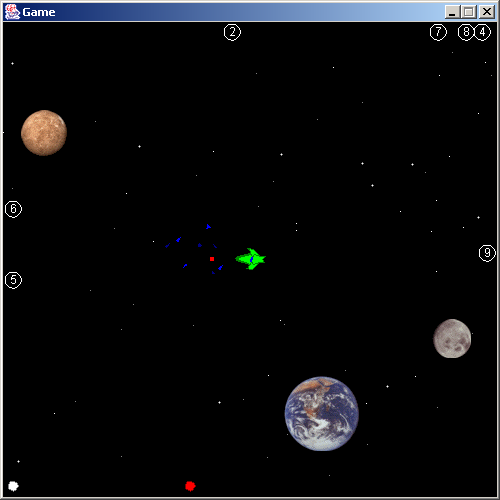Image resolution: width=500 pixels, height=500 pixels.
Task: Click the small red square target
Action: [212, 259]
